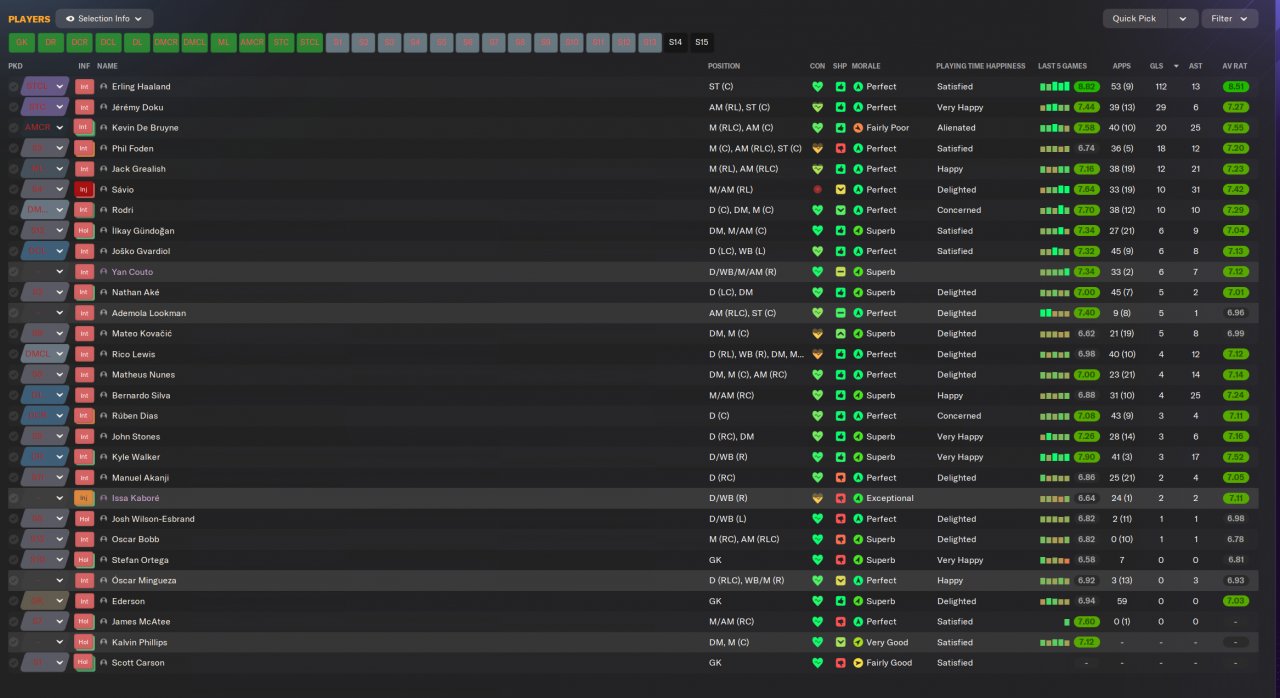Toggle the picked tick for Erling Haaland
The height and width of the screenshot is (698, 1280).
[14, 87]
